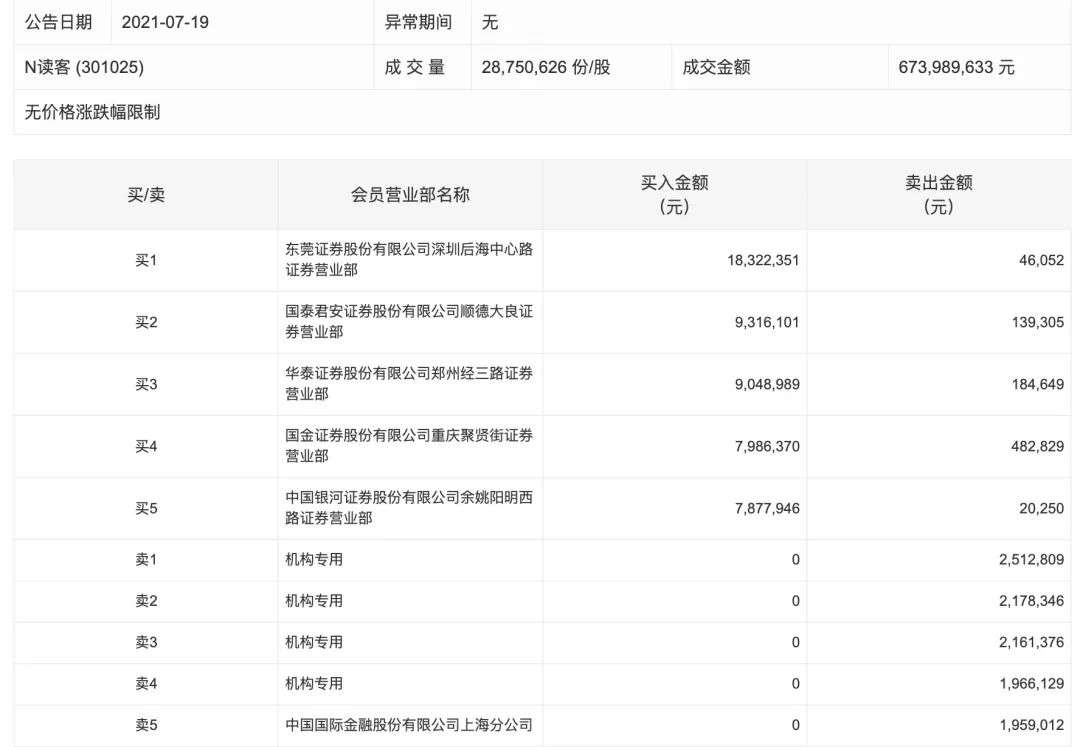Click buy amount 0 in 卖5 row
Viewport: 1080px width, 747px height.
(x=796, y=725)
